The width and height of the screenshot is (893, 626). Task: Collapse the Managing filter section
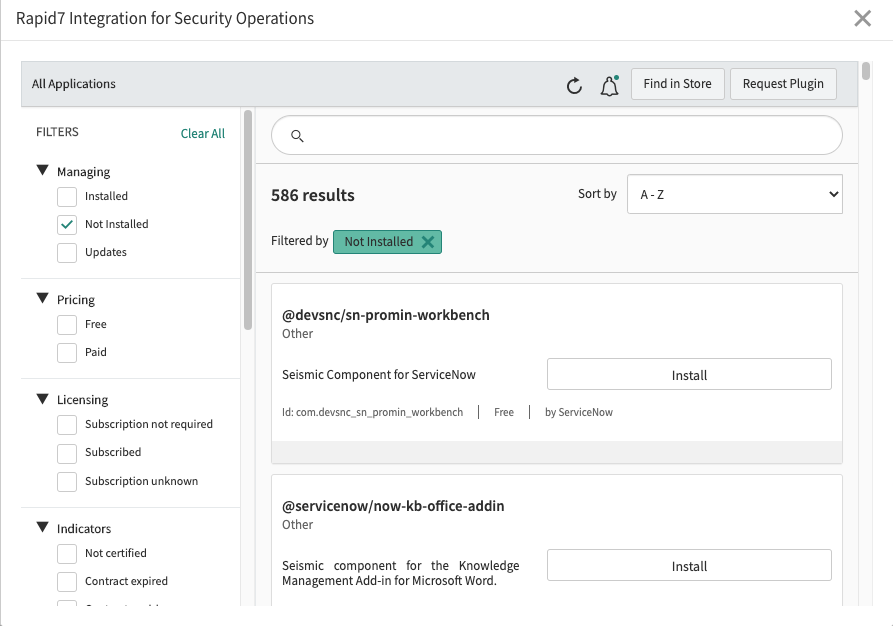[43, 170]
